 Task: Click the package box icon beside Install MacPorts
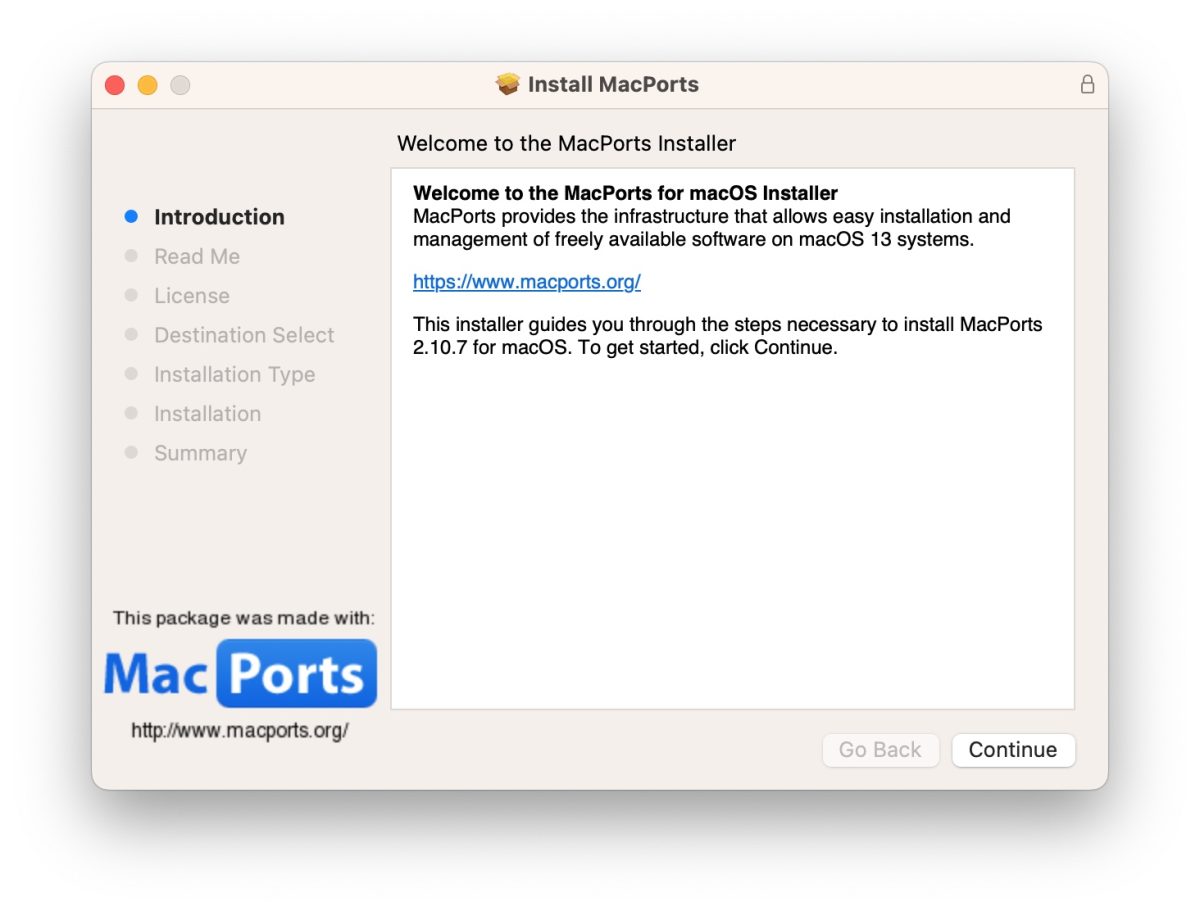(x=508, y=85)
